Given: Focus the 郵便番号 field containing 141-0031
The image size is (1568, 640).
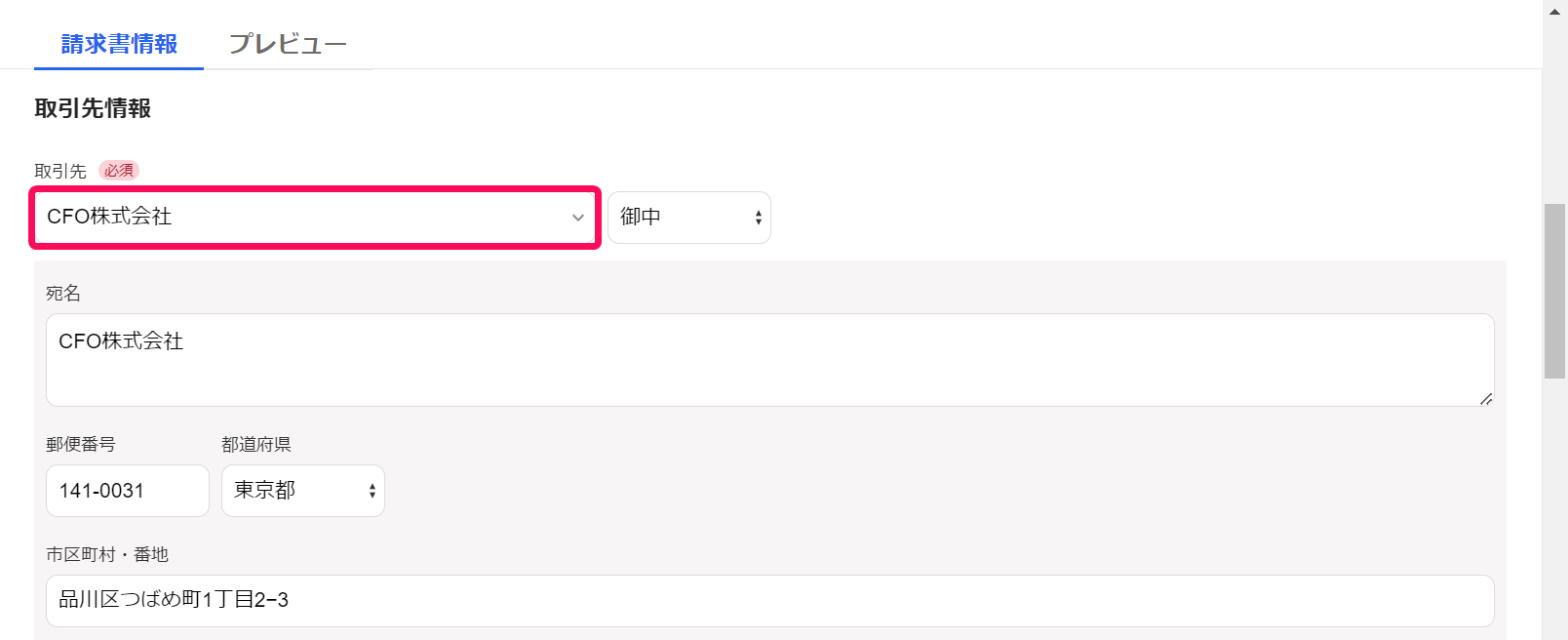Looking at the screenshot, I should [x=127, y=491].
